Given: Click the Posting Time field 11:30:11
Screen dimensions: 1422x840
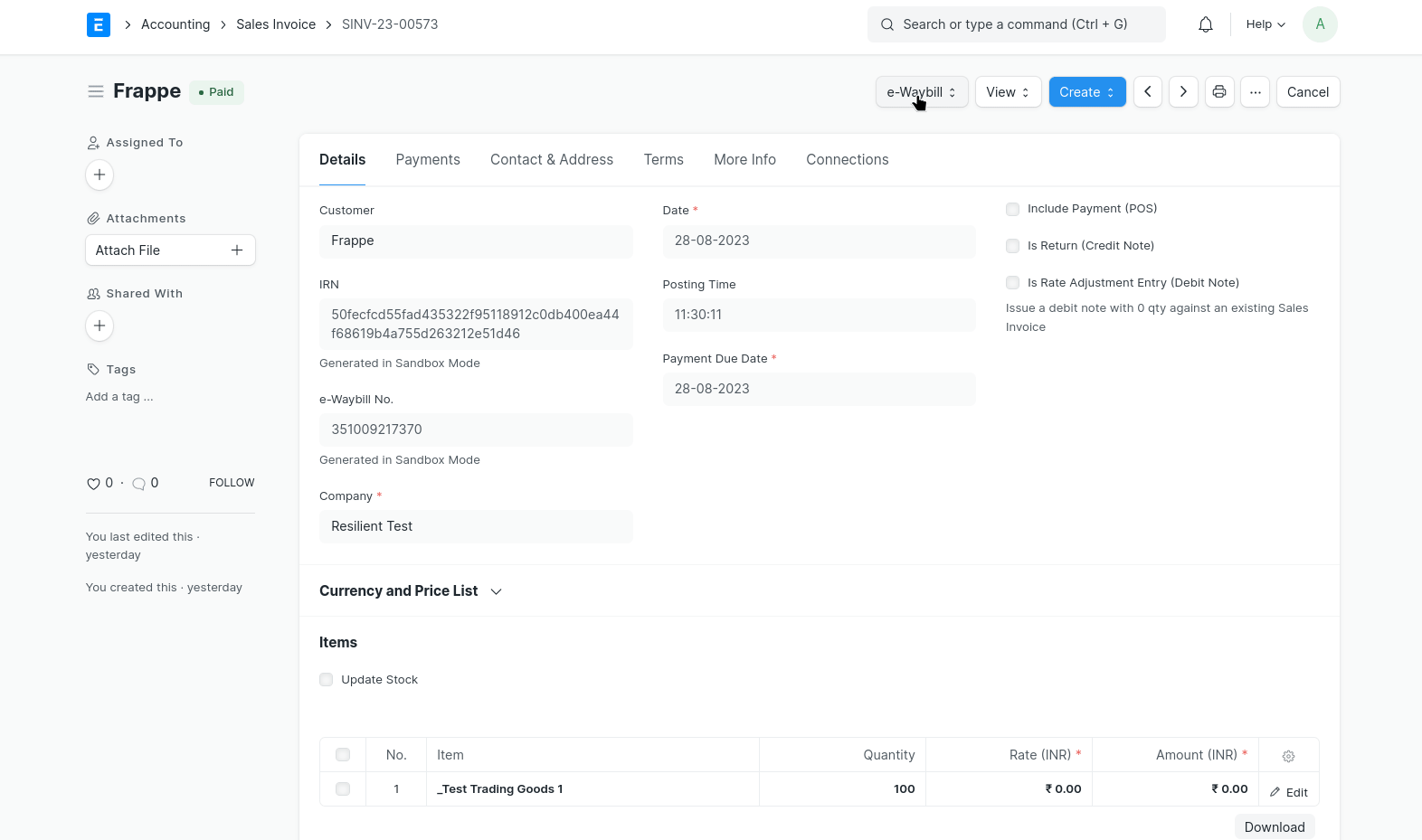Looking at the screenshot, I should point(819,316).
